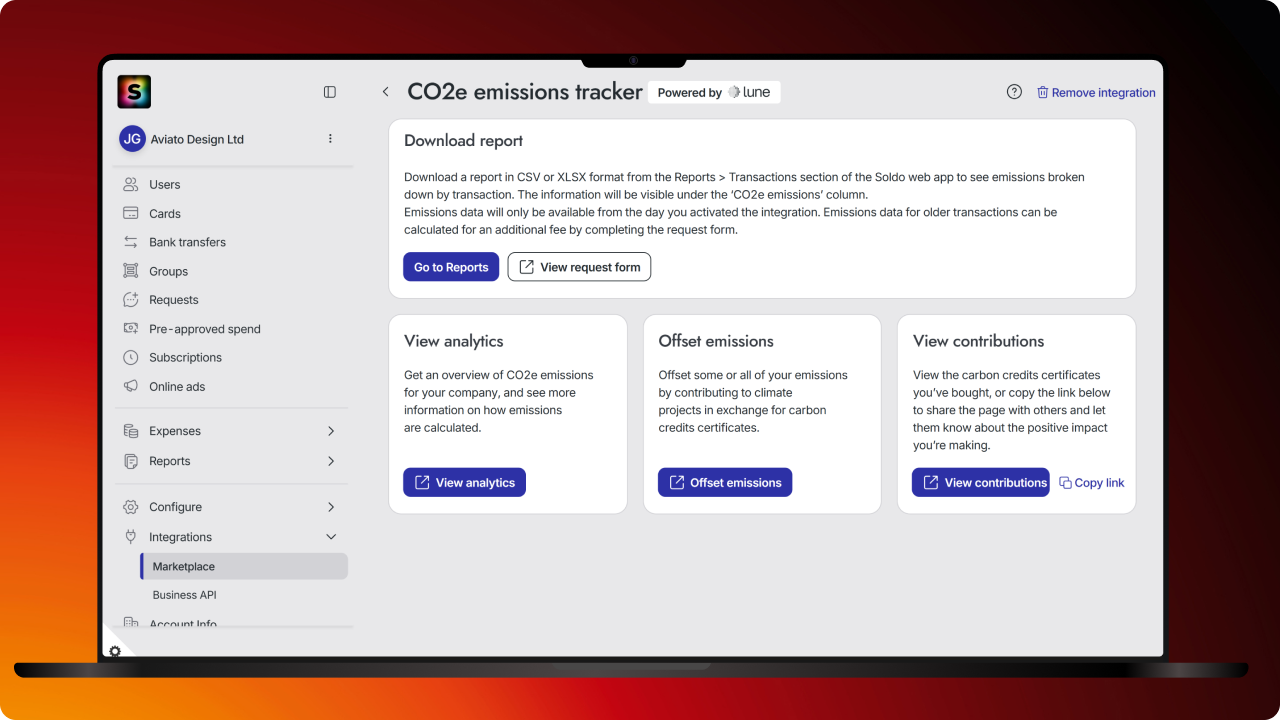Click the Remove integration link
Screen dimensions: 1280x720
pyautogui.click(x=1103, y=92)
